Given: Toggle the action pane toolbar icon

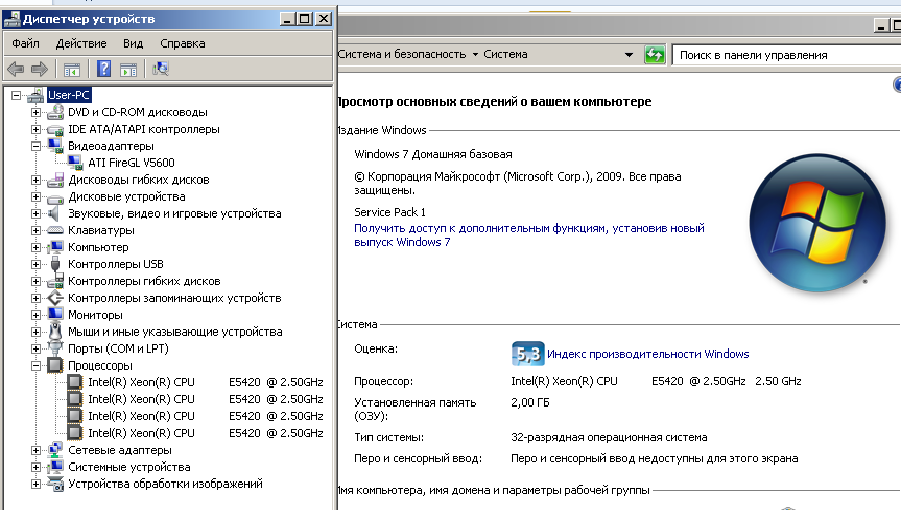Looking at the screenshot, I should (x=128, y=70).
